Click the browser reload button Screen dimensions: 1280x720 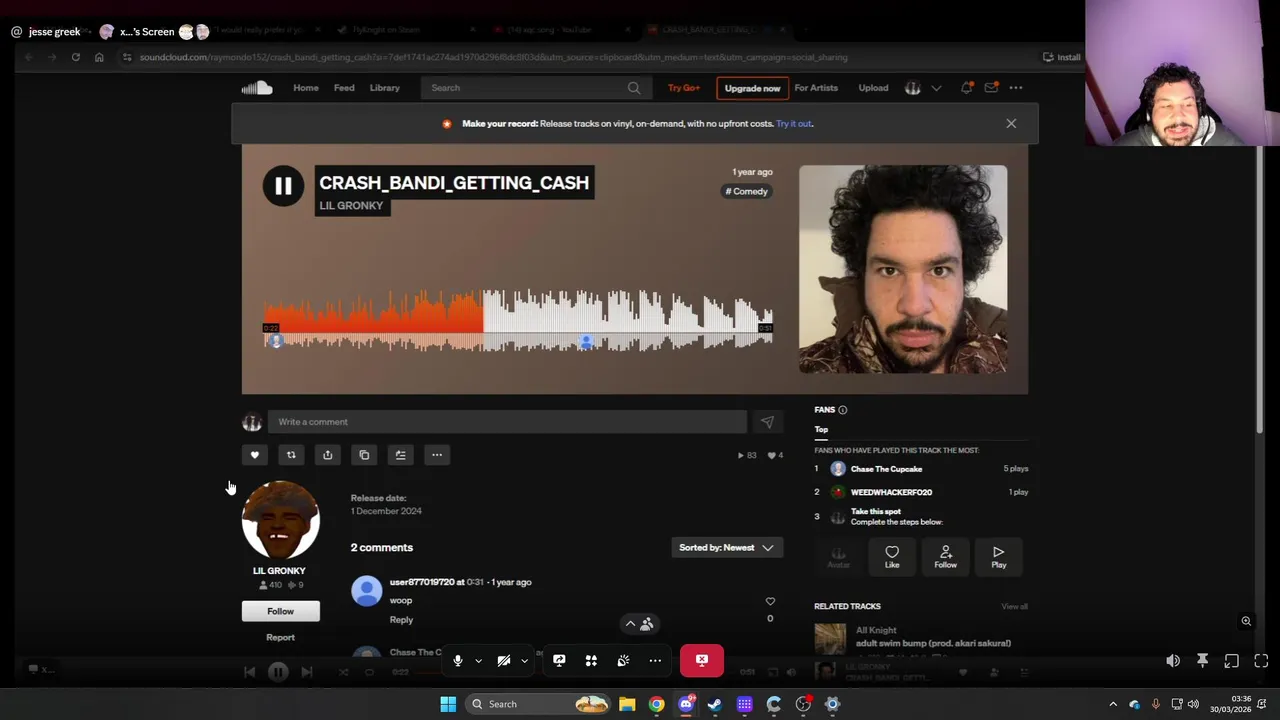(75, 57)
